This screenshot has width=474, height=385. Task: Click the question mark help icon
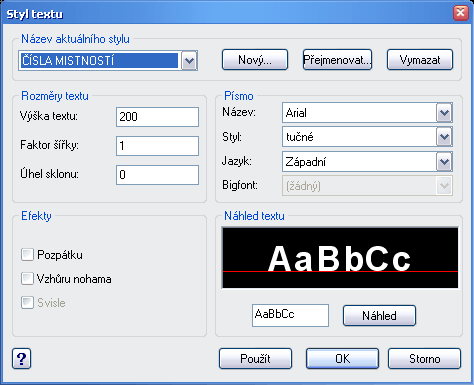pos(22,359)
